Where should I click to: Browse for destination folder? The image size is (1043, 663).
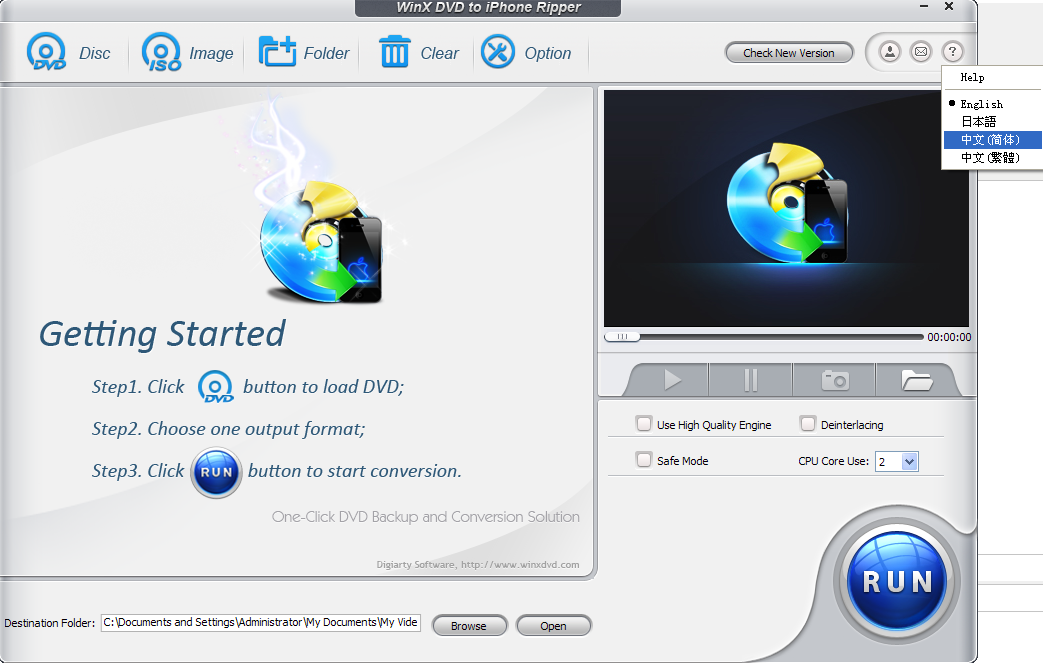pos(469,626)
